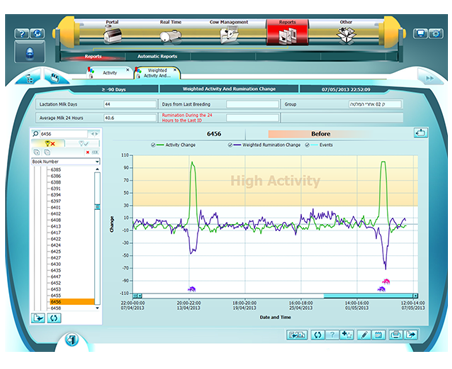Toggle the Weighted Rumination Change checkbox

(230, 145)
